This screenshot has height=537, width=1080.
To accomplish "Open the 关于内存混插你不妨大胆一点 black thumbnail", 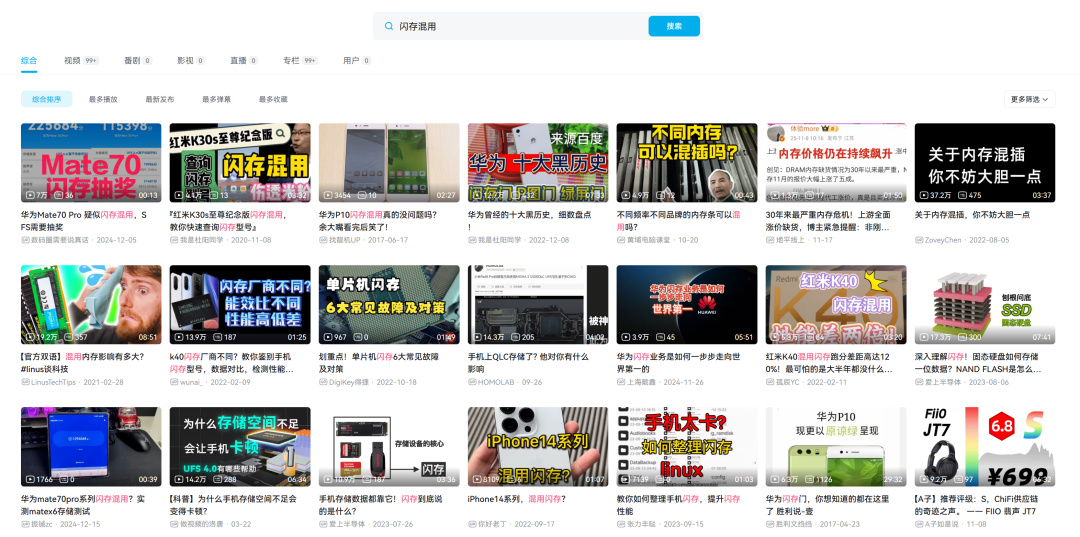I will coord(985,162).
